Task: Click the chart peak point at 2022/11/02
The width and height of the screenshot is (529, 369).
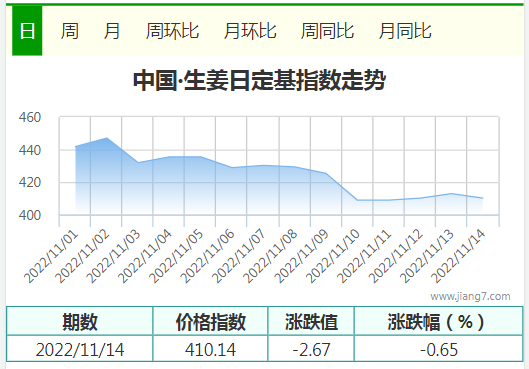Action: [107, 138]
